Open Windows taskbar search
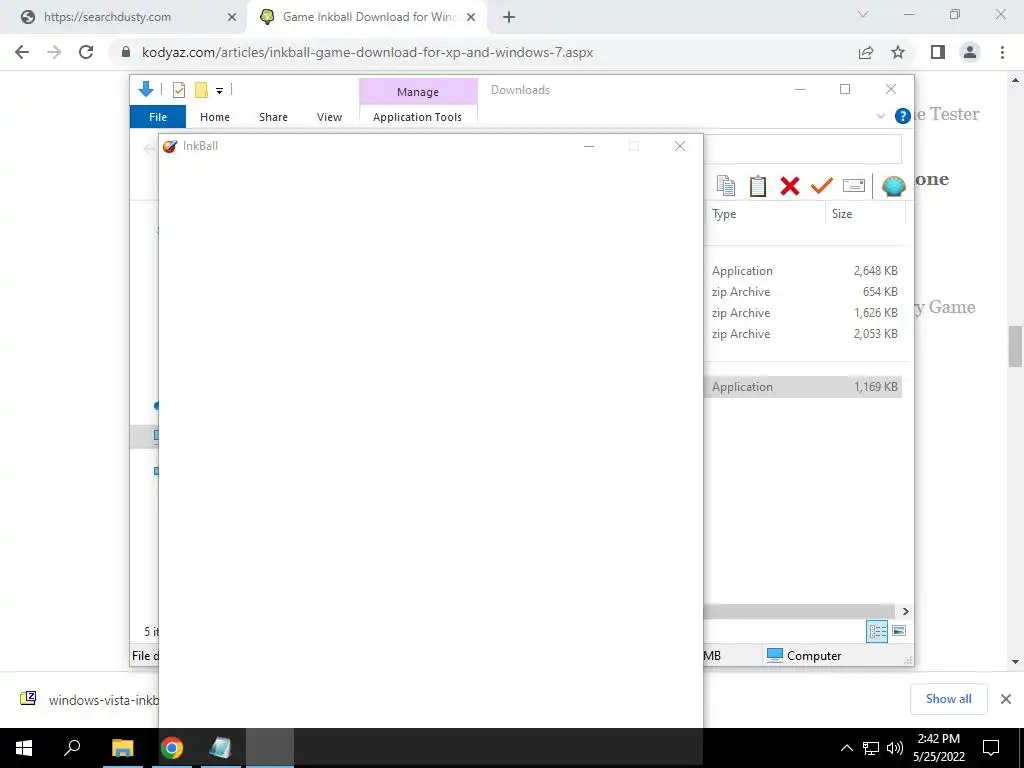1024x768 pixels. 72,748
